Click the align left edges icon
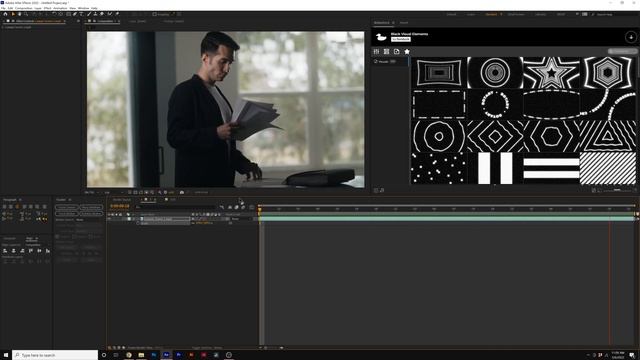This screenshot has height=360, width=640. tap(5, 251)
